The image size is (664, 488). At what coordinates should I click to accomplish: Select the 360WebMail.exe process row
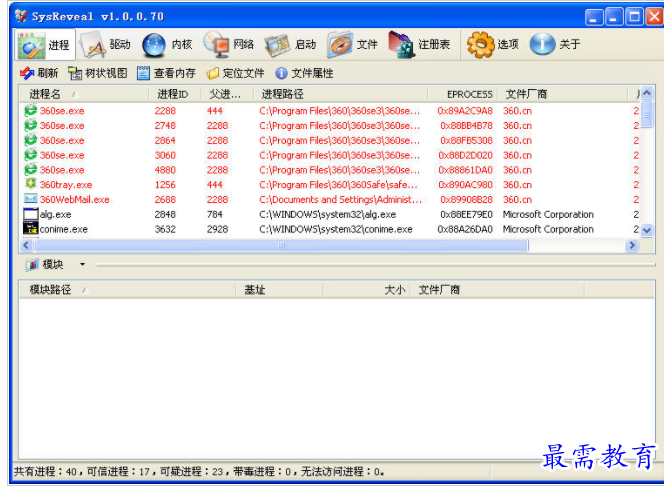click(330, 200)
